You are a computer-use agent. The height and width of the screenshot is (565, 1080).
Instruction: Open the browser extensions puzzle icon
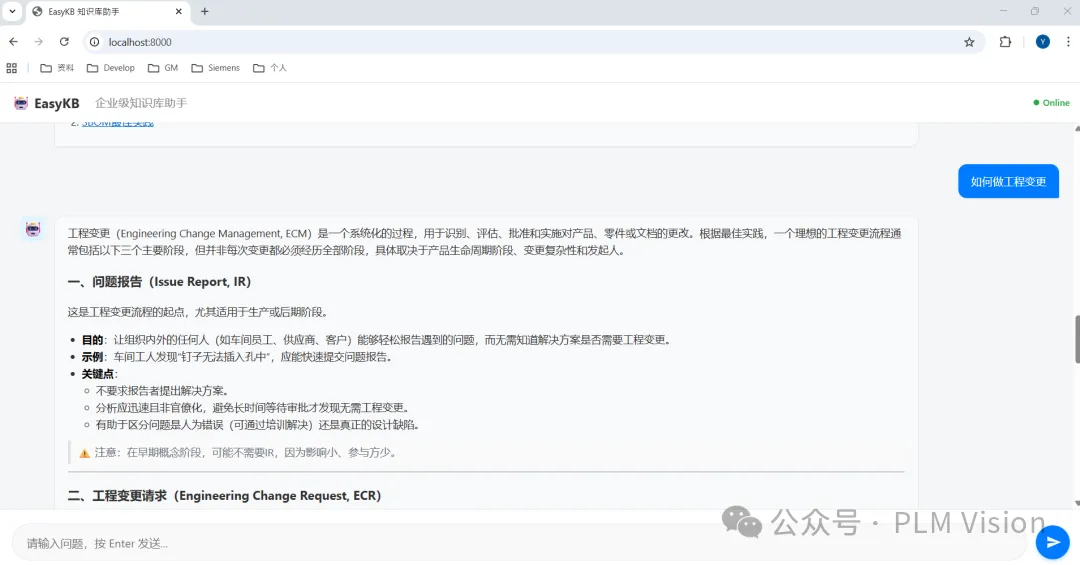click(x=1006, y=42)
